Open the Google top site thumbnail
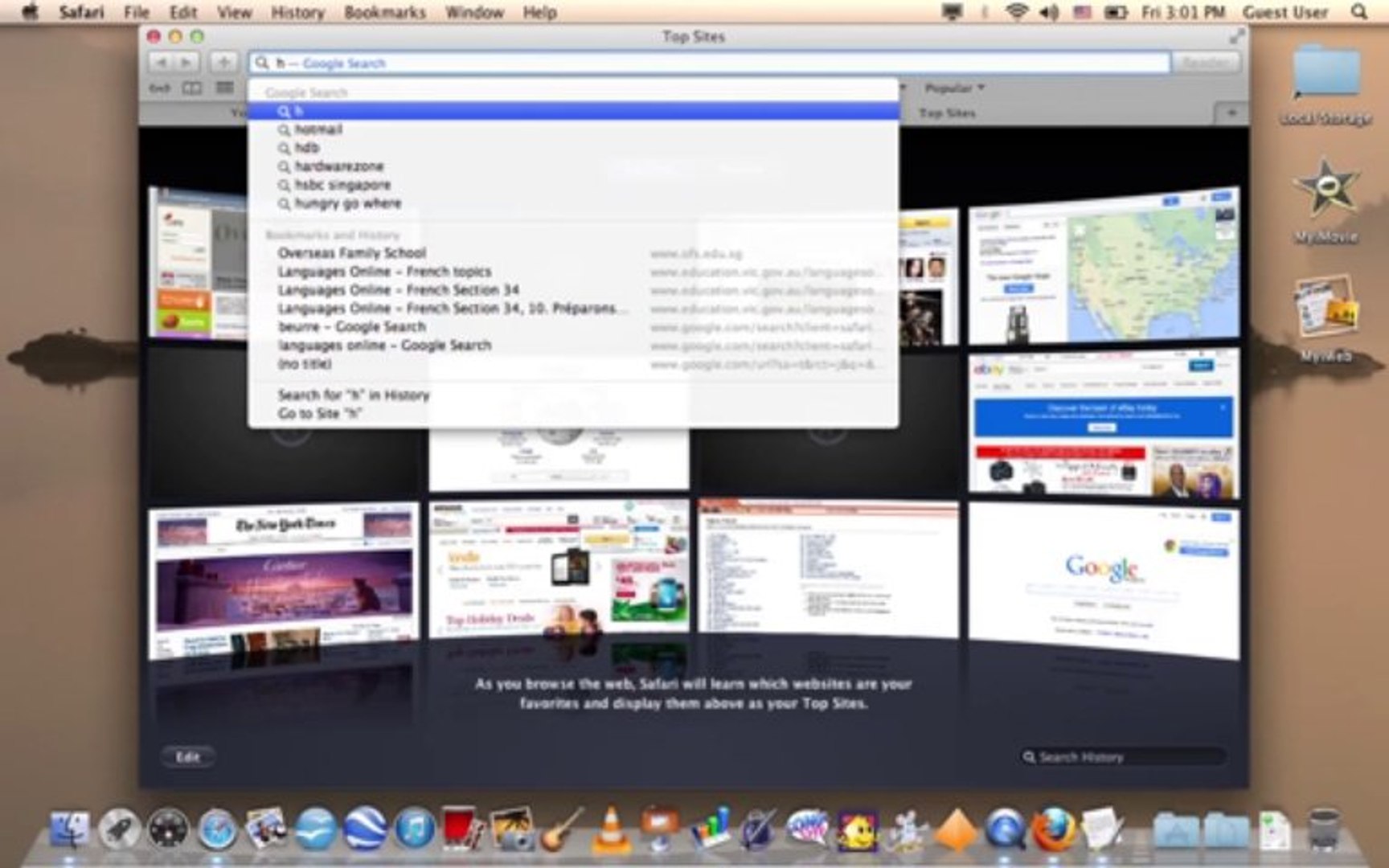This screenshot has height=868, width=1389. pyautogui.click(x=1101, y=571)
